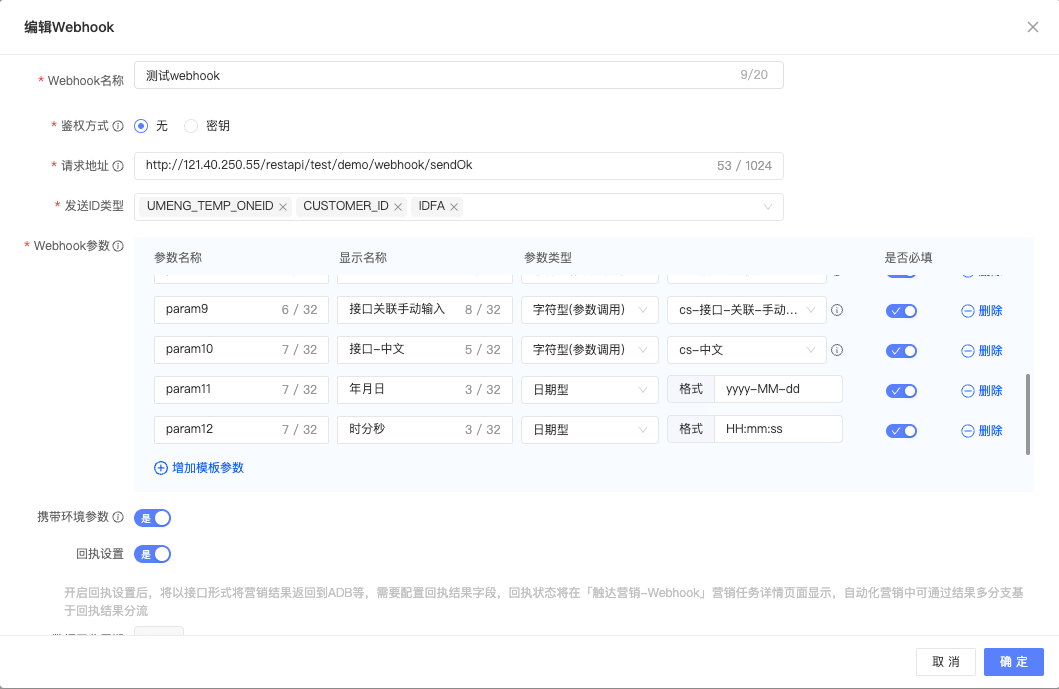Toggle required switch for param11

(901, 390)
